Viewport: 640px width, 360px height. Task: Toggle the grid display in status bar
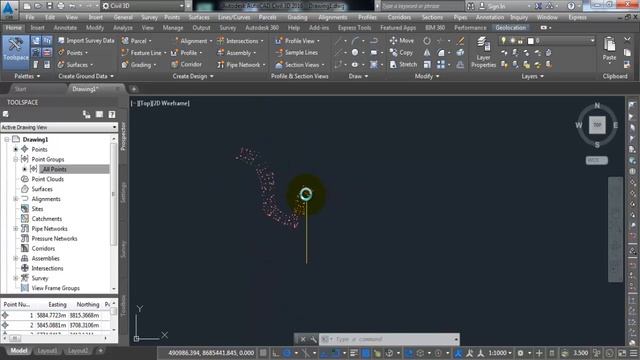point(264,353)
